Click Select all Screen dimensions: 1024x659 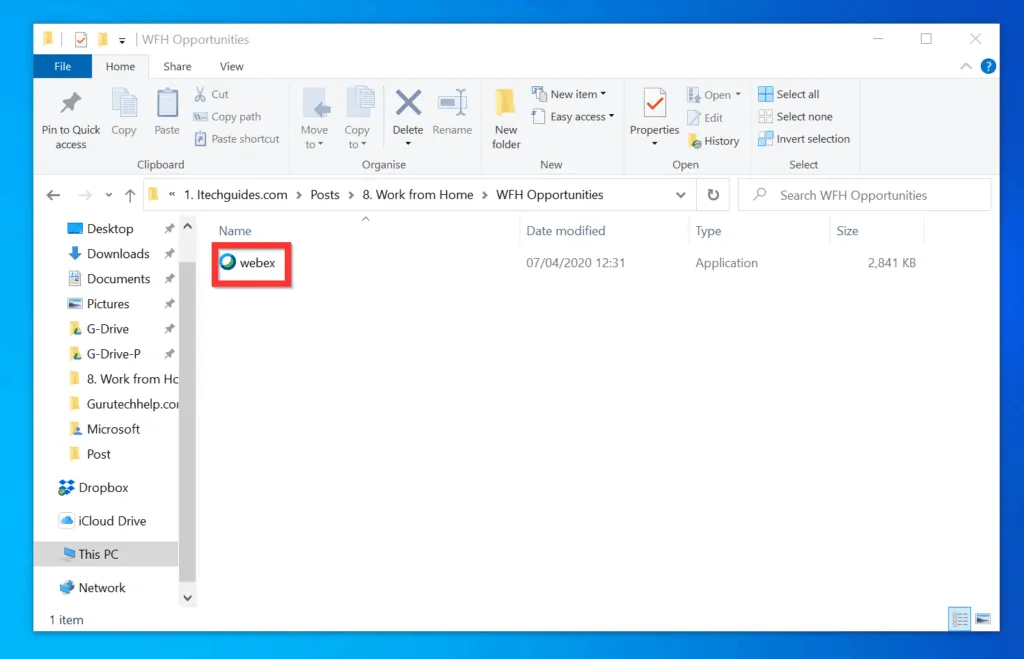tap(789, 94)
